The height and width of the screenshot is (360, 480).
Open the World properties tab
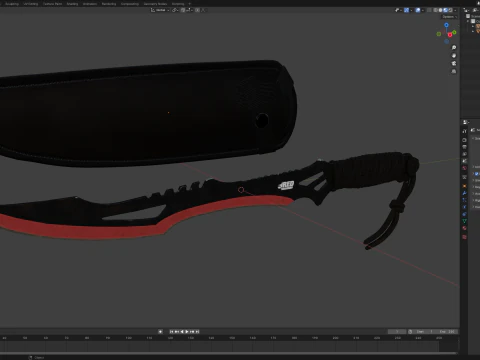(464, 168)
